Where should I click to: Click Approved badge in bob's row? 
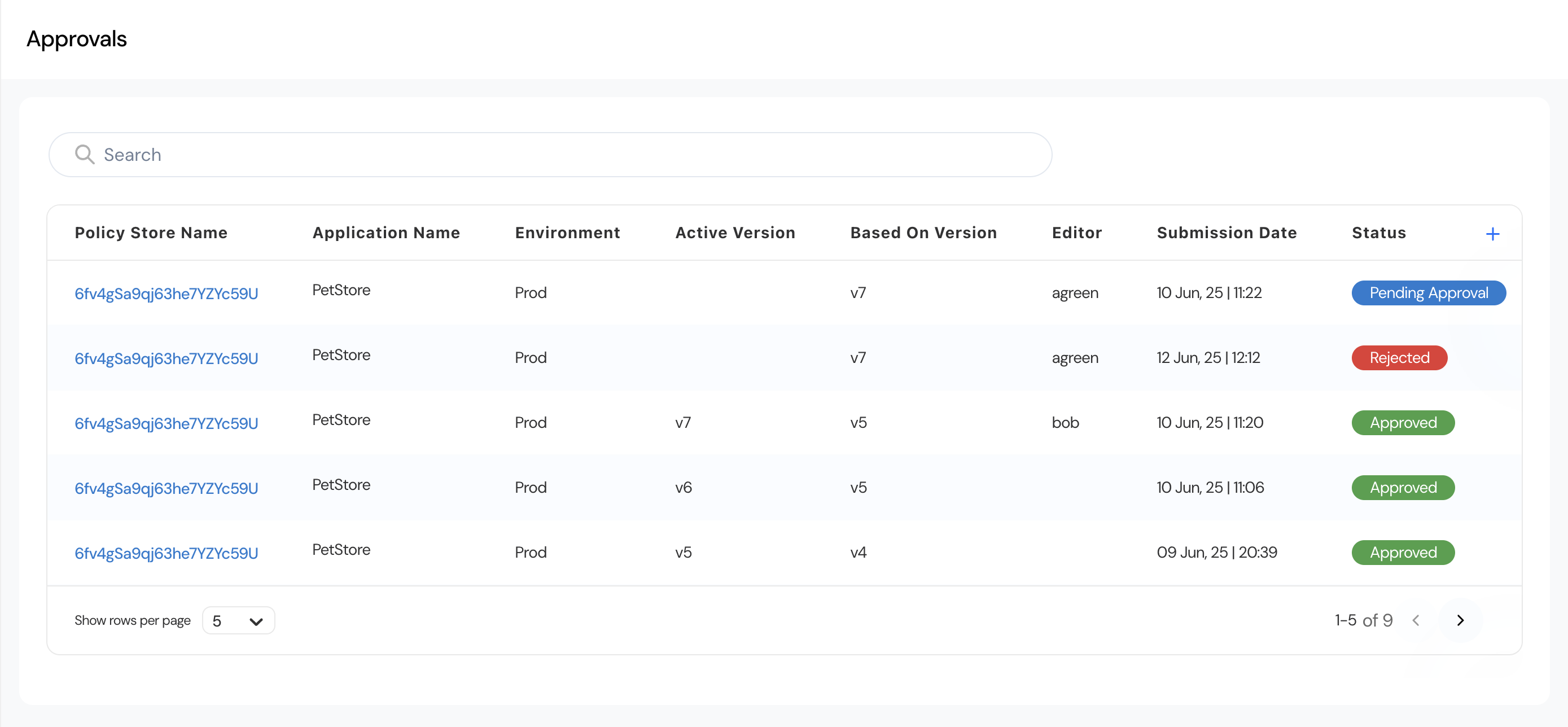click(1403, 423)
